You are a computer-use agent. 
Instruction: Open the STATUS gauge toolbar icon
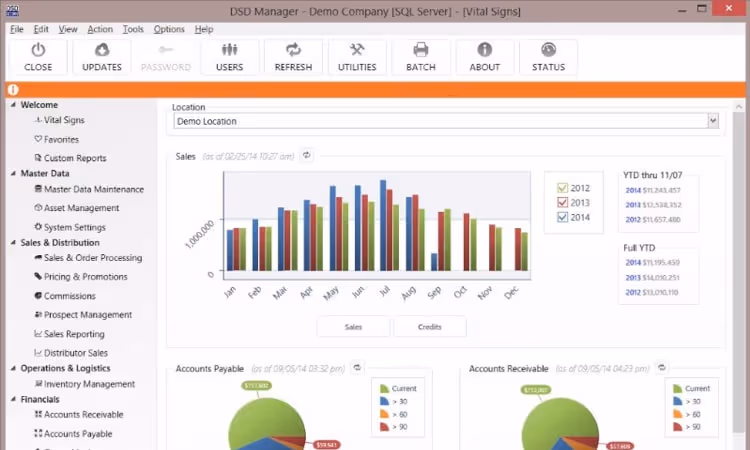tap(548, 57)
